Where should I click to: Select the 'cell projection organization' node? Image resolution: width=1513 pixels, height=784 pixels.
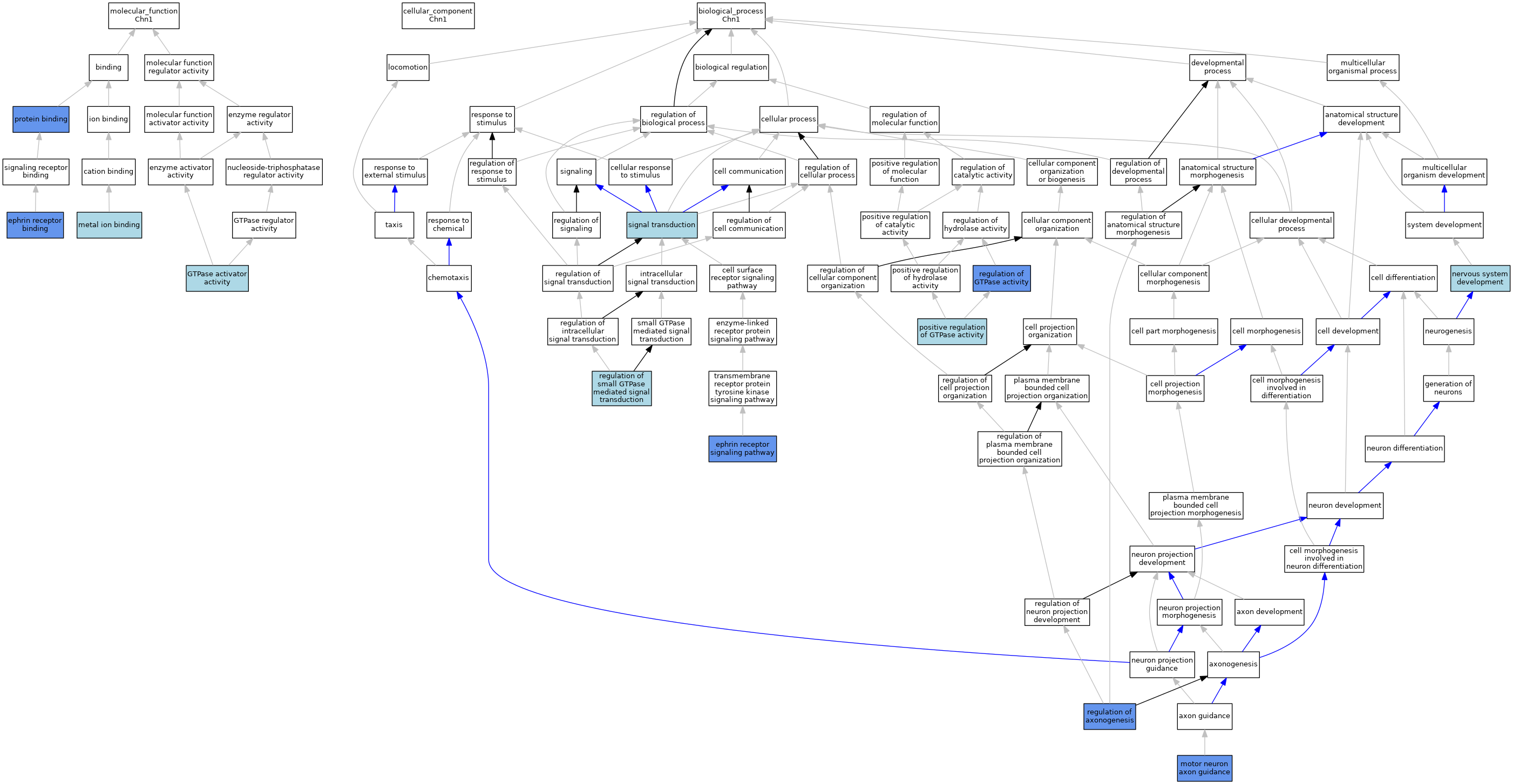[x=1049, y=331]
